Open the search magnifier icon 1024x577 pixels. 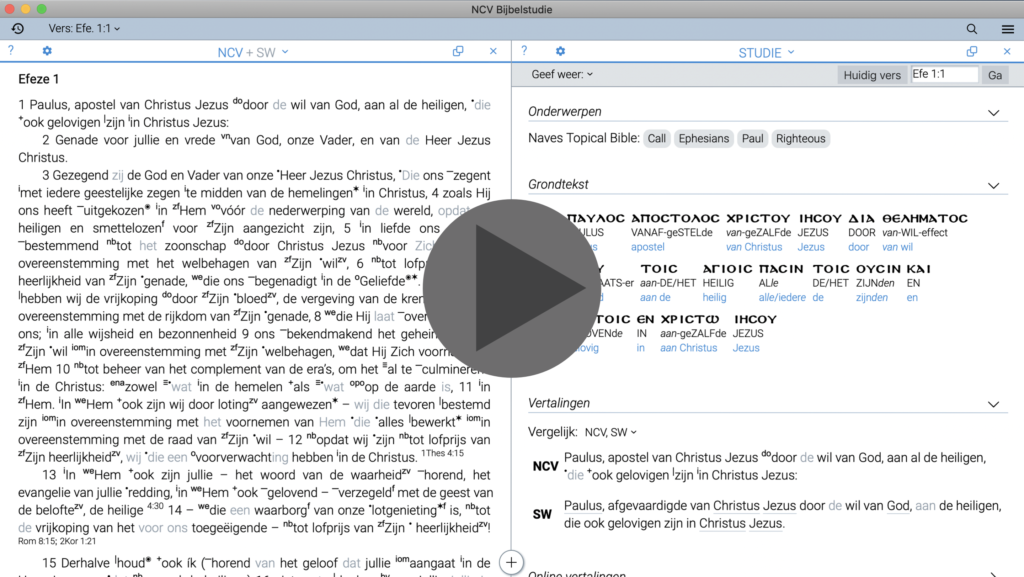pyautogui.click(x=972, y=29)
